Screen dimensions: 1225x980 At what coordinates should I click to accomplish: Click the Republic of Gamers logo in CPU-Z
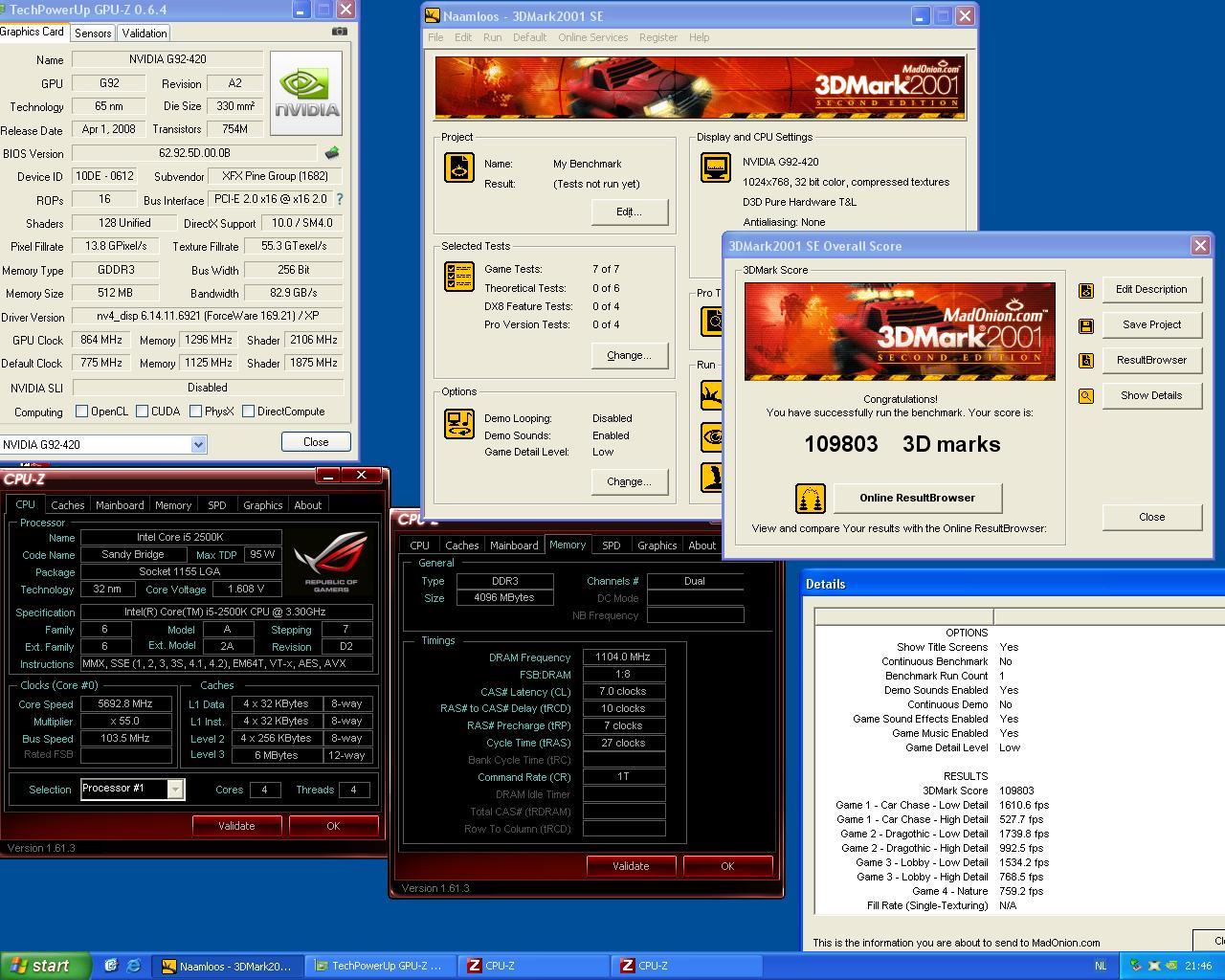pos(331,561)
